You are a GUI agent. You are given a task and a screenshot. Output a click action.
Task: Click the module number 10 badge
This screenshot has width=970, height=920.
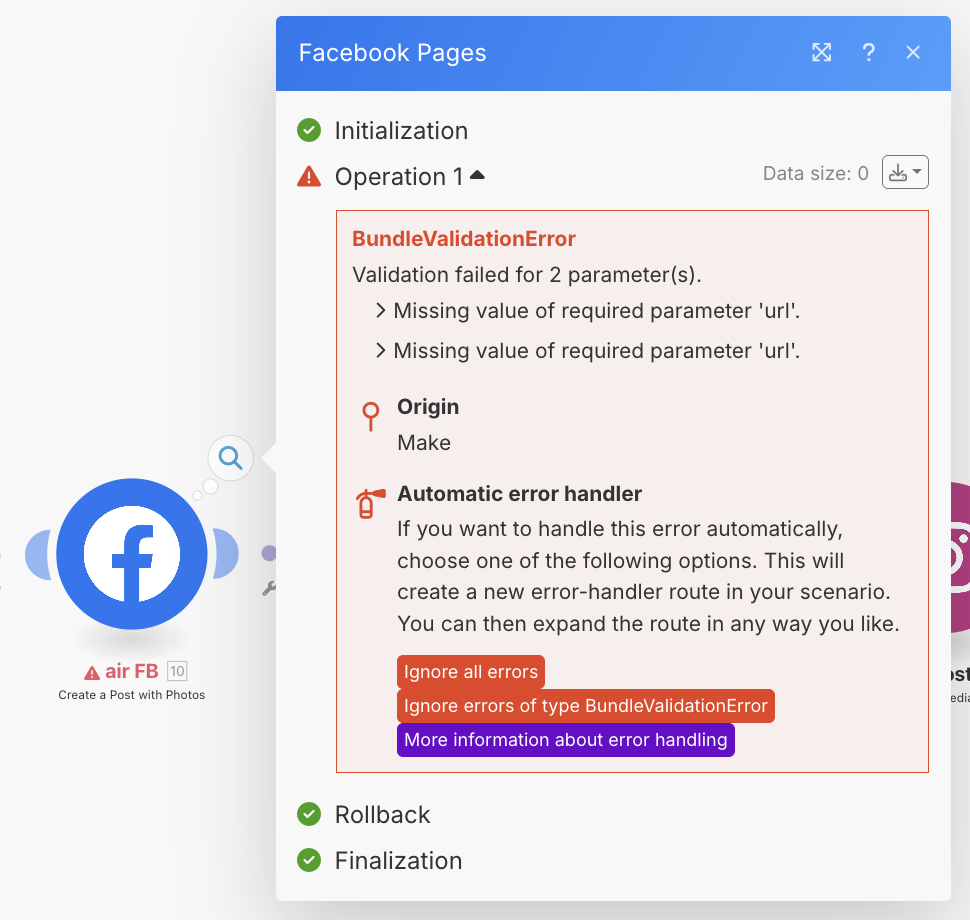[x=177, y=671]
